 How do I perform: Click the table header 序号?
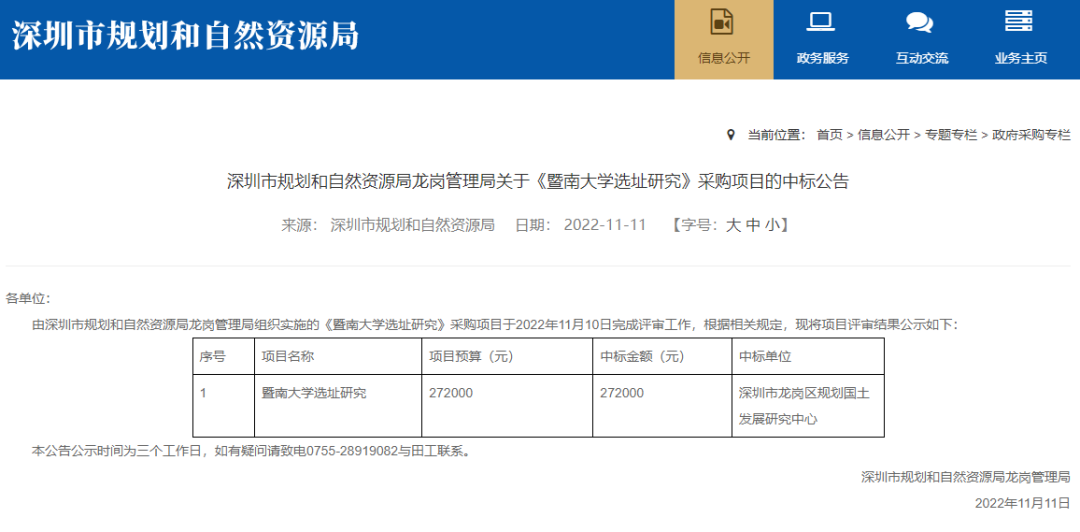click(212, 356)
